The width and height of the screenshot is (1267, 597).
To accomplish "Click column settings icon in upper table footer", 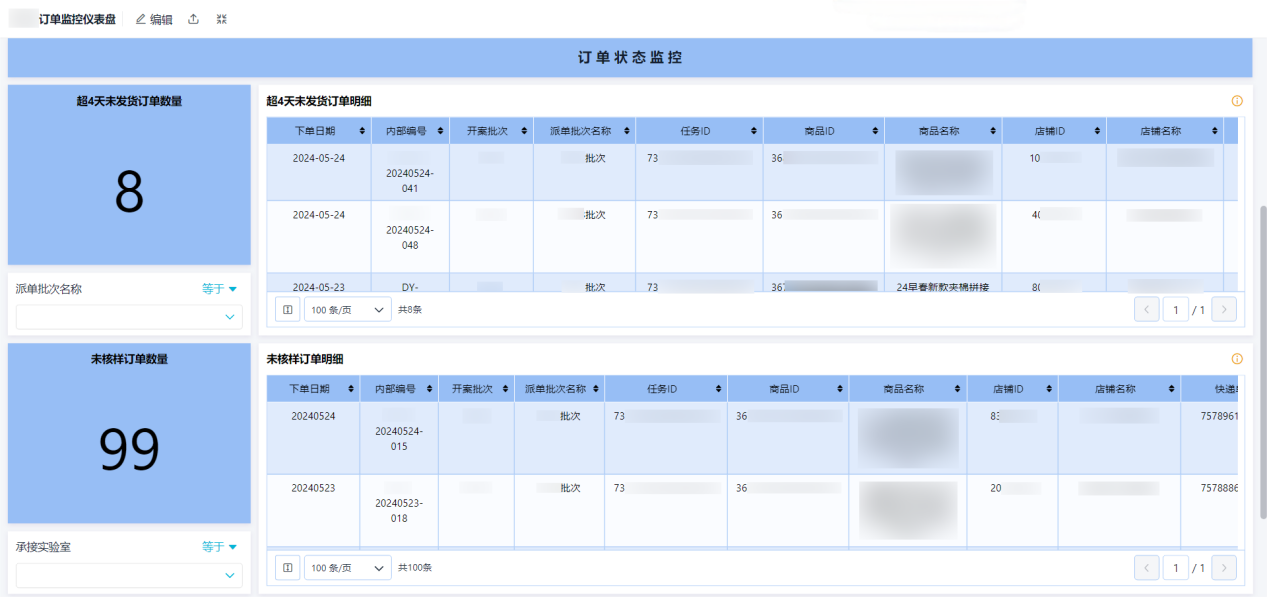I will [x=287, y=310].
